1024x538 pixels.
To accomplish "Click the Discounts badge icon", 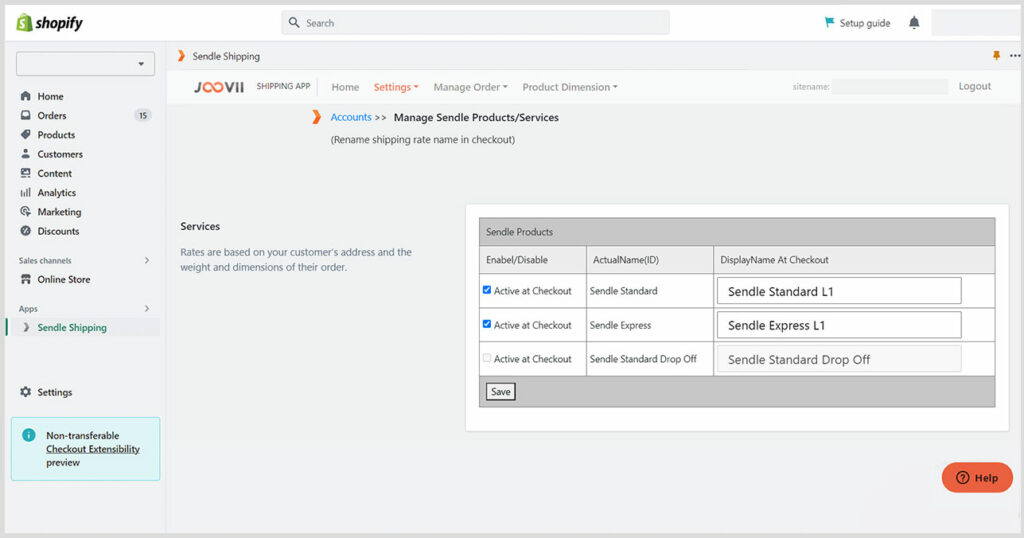I will coord(25,230).
